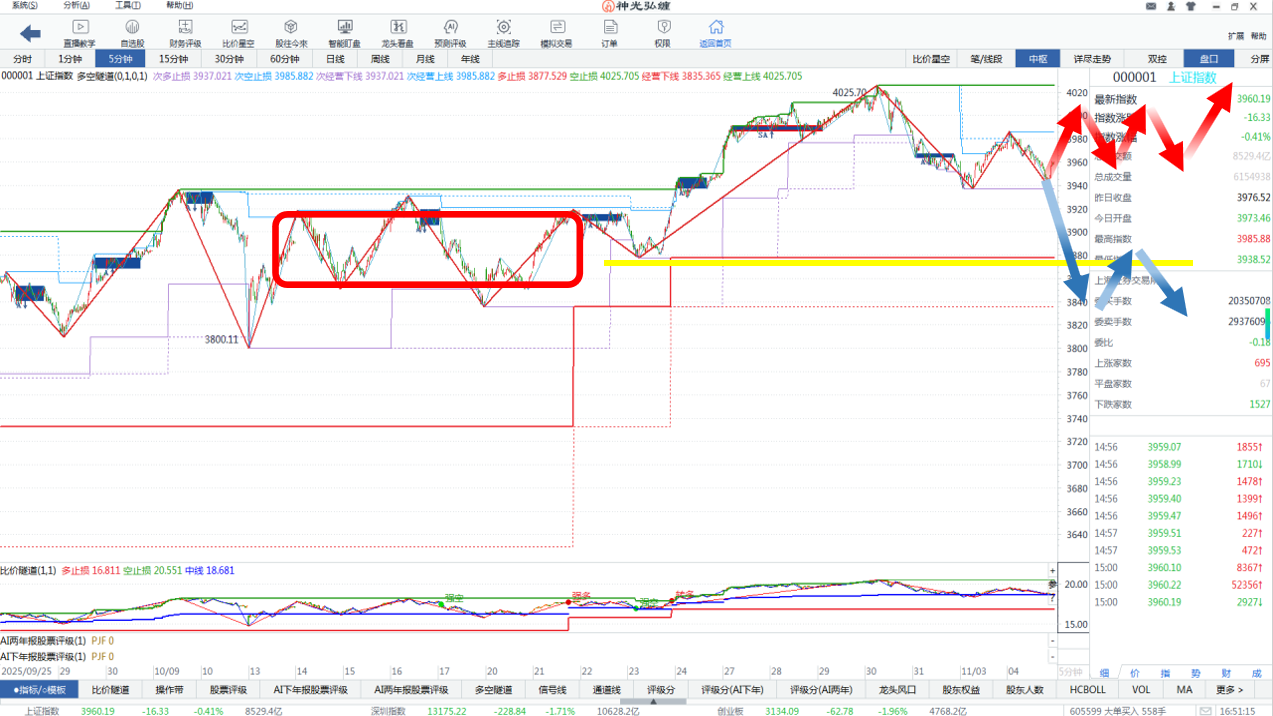Open the 直播教学 live teaching icon
This screenshot has width=1273, height=716.
pyautogui.click(x=80, y=33)
